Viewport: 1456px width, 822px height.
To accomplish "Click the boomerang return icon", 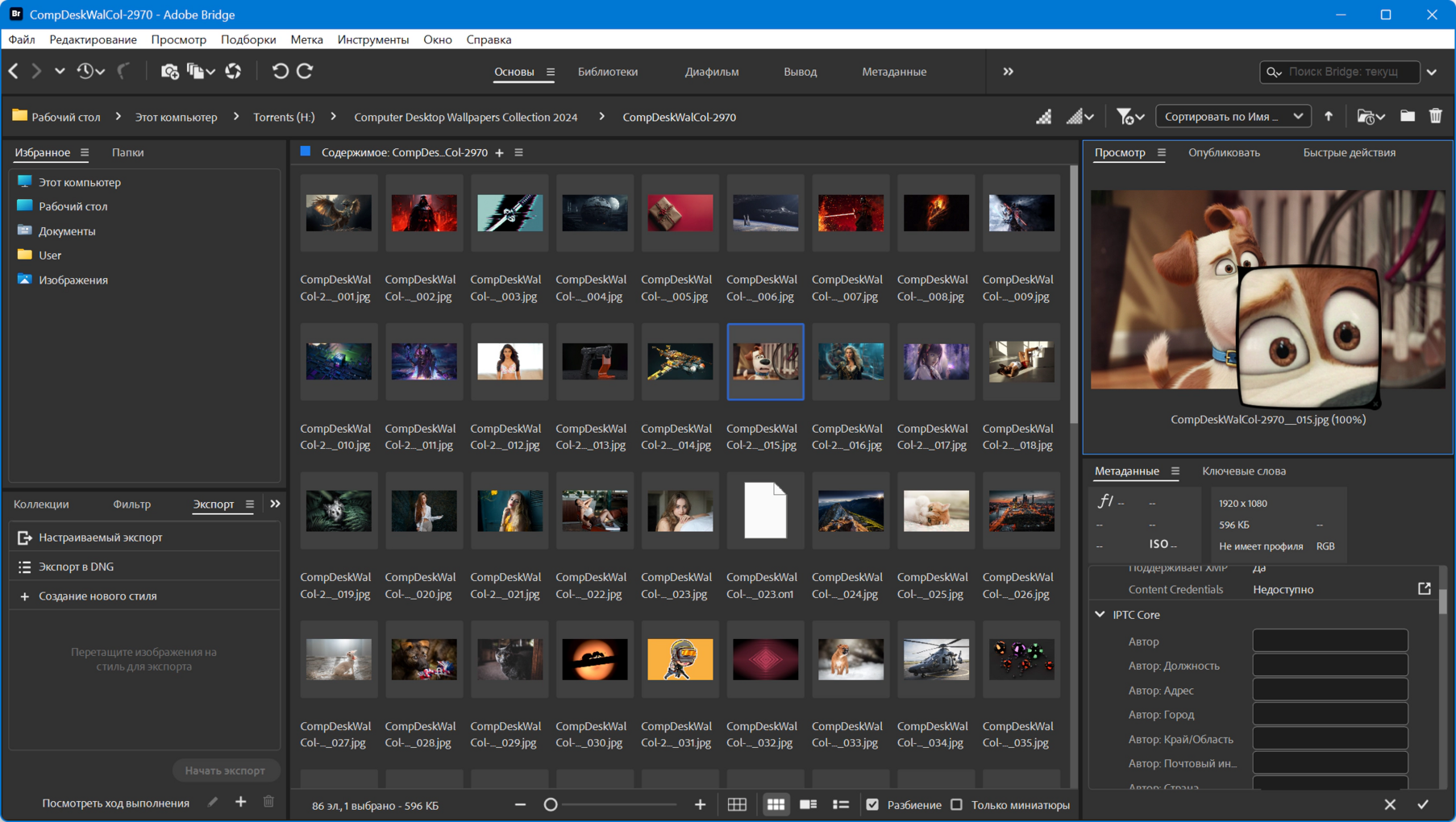I will coord(123,71).
